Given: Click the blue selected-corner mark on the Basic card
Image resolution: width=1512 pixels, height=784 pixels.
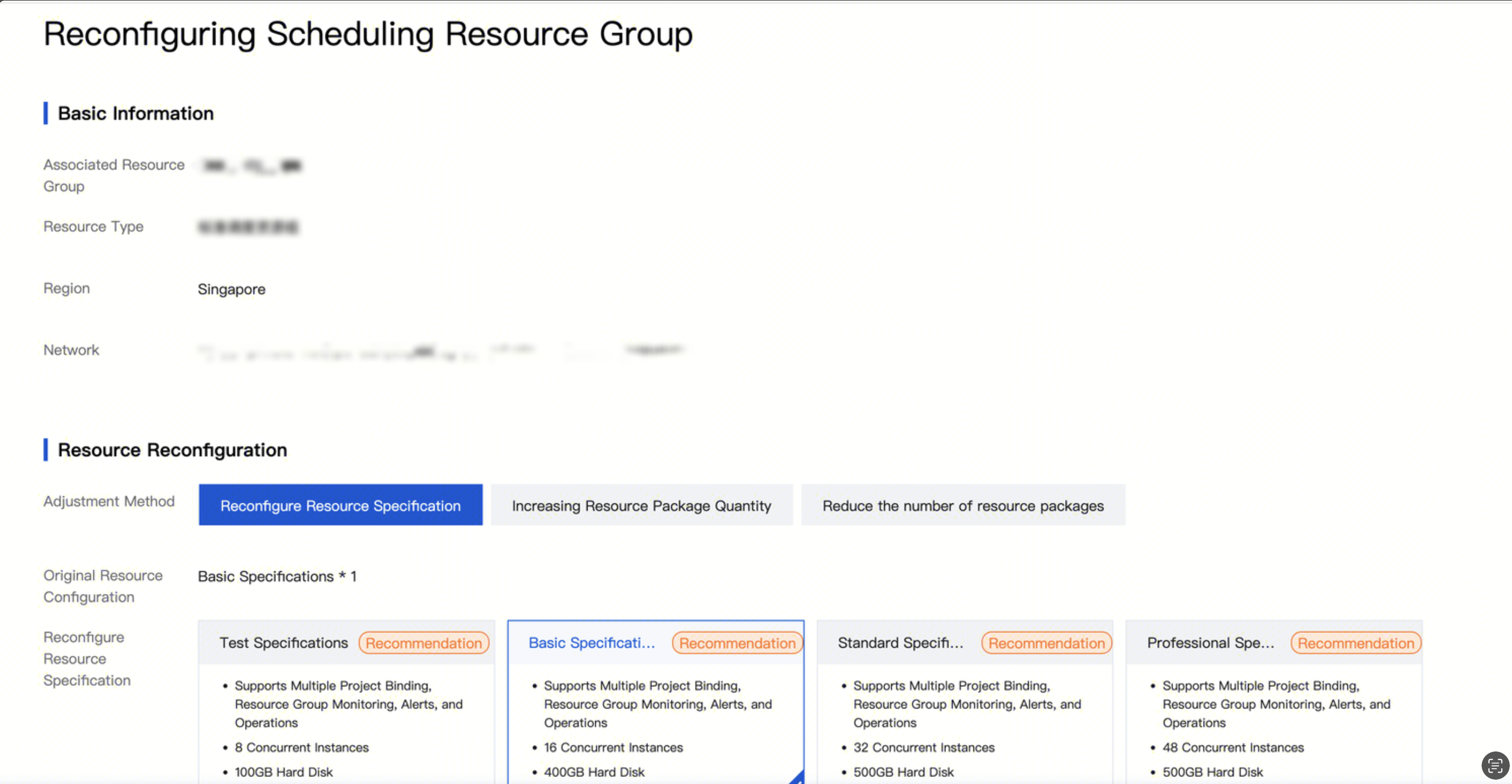Looking at the screenshot, I should [798, 778].
